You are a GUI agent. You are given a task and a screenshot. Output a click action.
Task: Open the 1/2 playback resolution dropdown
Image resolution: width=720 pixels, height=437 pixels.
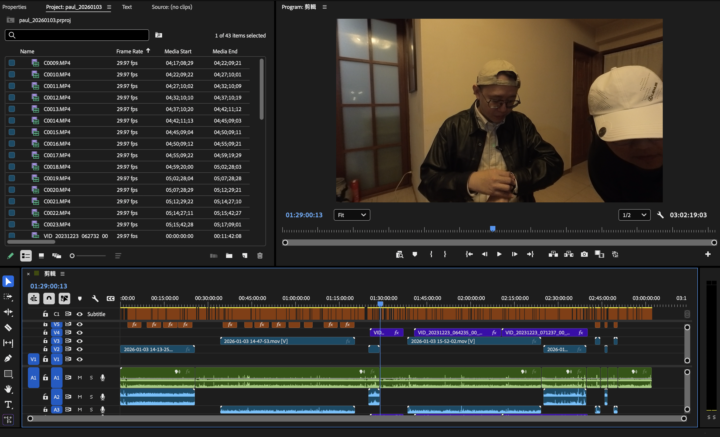pos(633,215)
